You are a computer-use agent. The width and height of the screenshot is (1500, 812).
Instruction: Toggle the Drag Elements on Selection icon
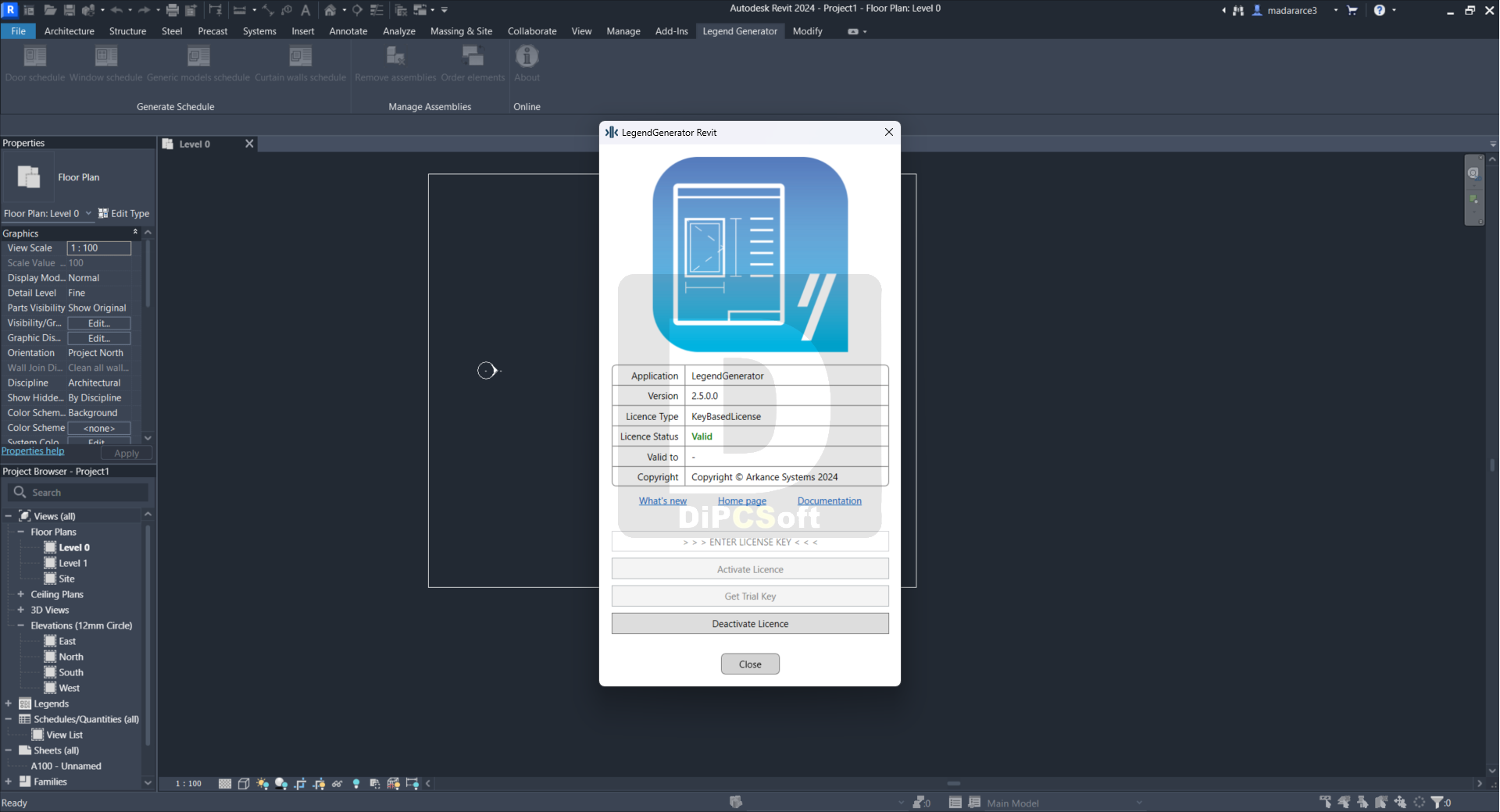pyautogui.click(x=1400, y=802)
